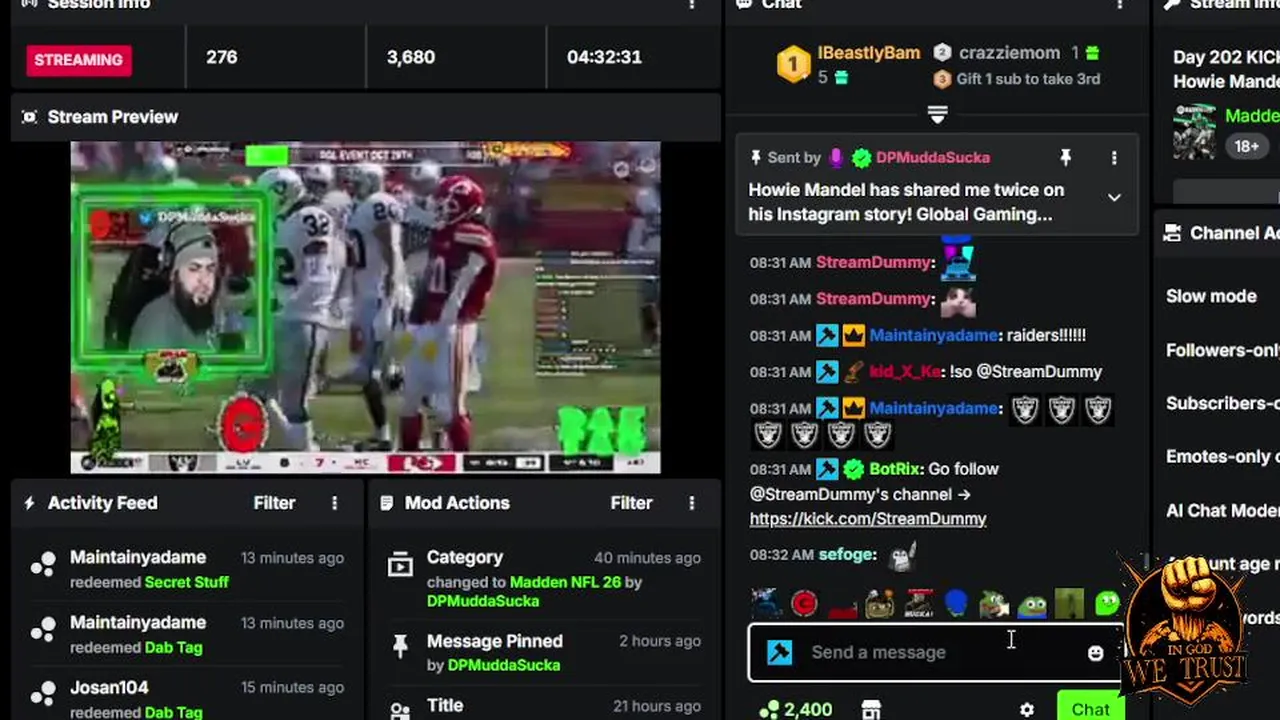
Task: Click the kid_X_Ke username in chat
Action: pyautogui.click(x=905, y=372)
